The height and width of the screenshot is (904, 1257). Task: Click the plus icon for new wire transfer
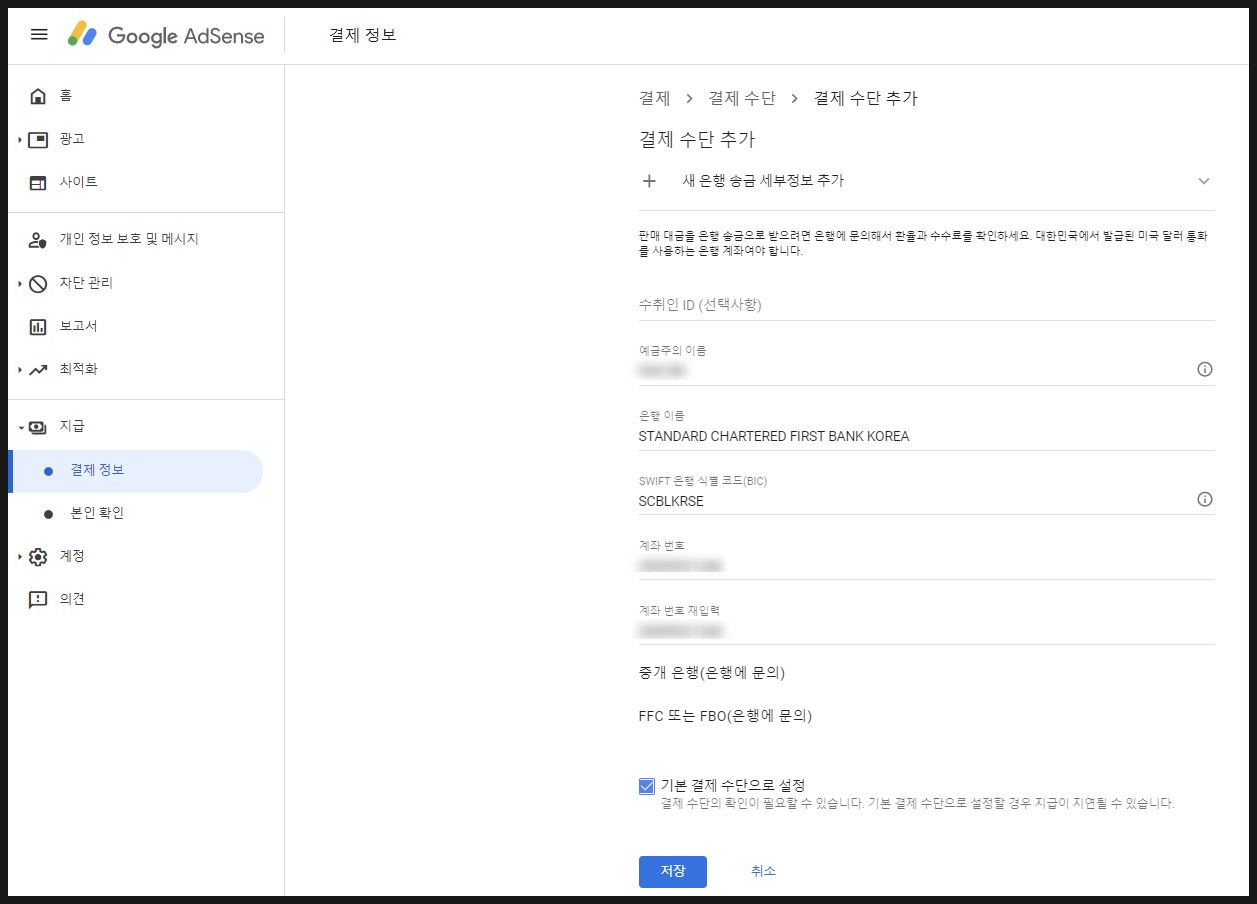click(x=649, y=181)
